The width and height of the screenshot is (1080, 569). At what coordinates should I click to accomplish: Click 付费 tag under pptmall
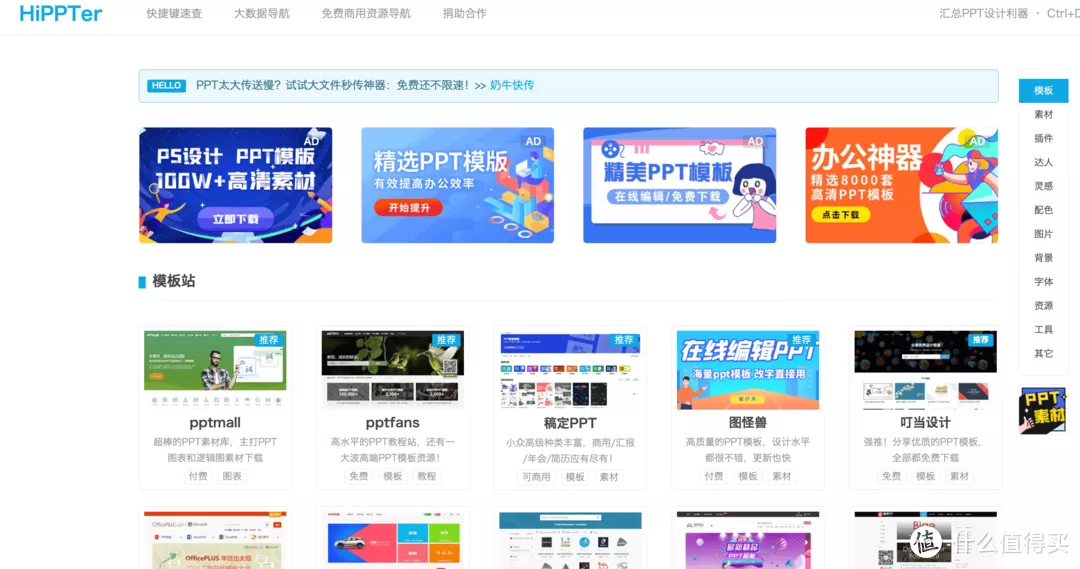click(x=198, y=476)
